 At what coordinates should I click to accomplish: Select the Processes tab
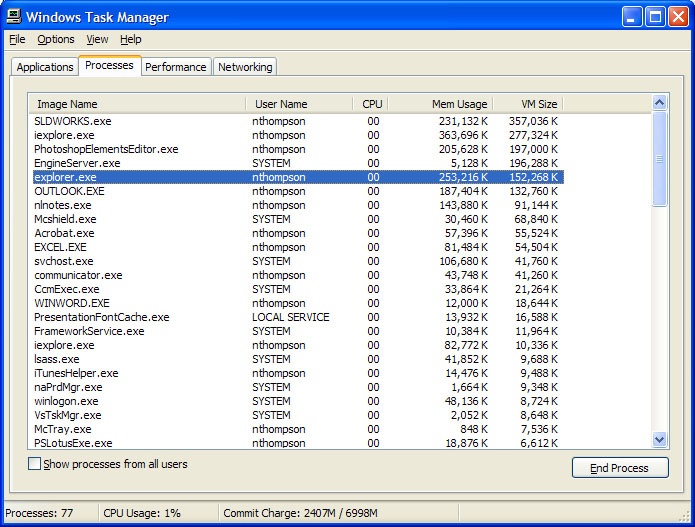point(109,66)
